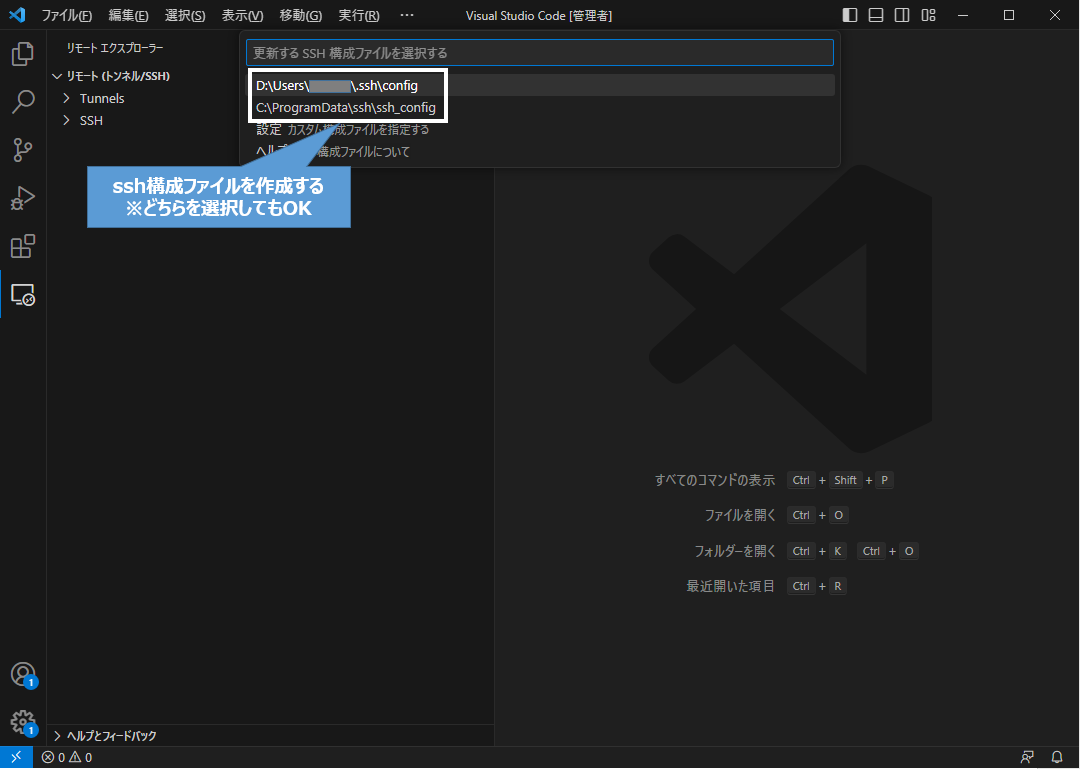Open notifications via the bell icon

(1057, 757)
